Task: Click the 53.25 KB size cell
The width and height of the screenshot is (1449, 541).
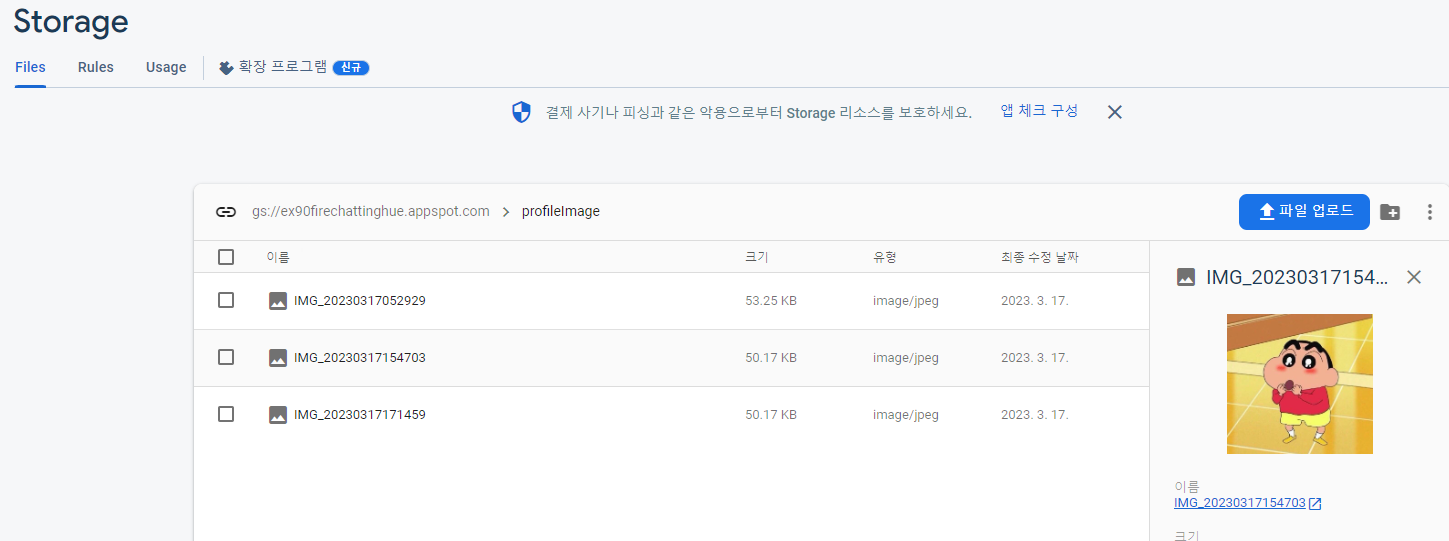Action: (771, 301)
